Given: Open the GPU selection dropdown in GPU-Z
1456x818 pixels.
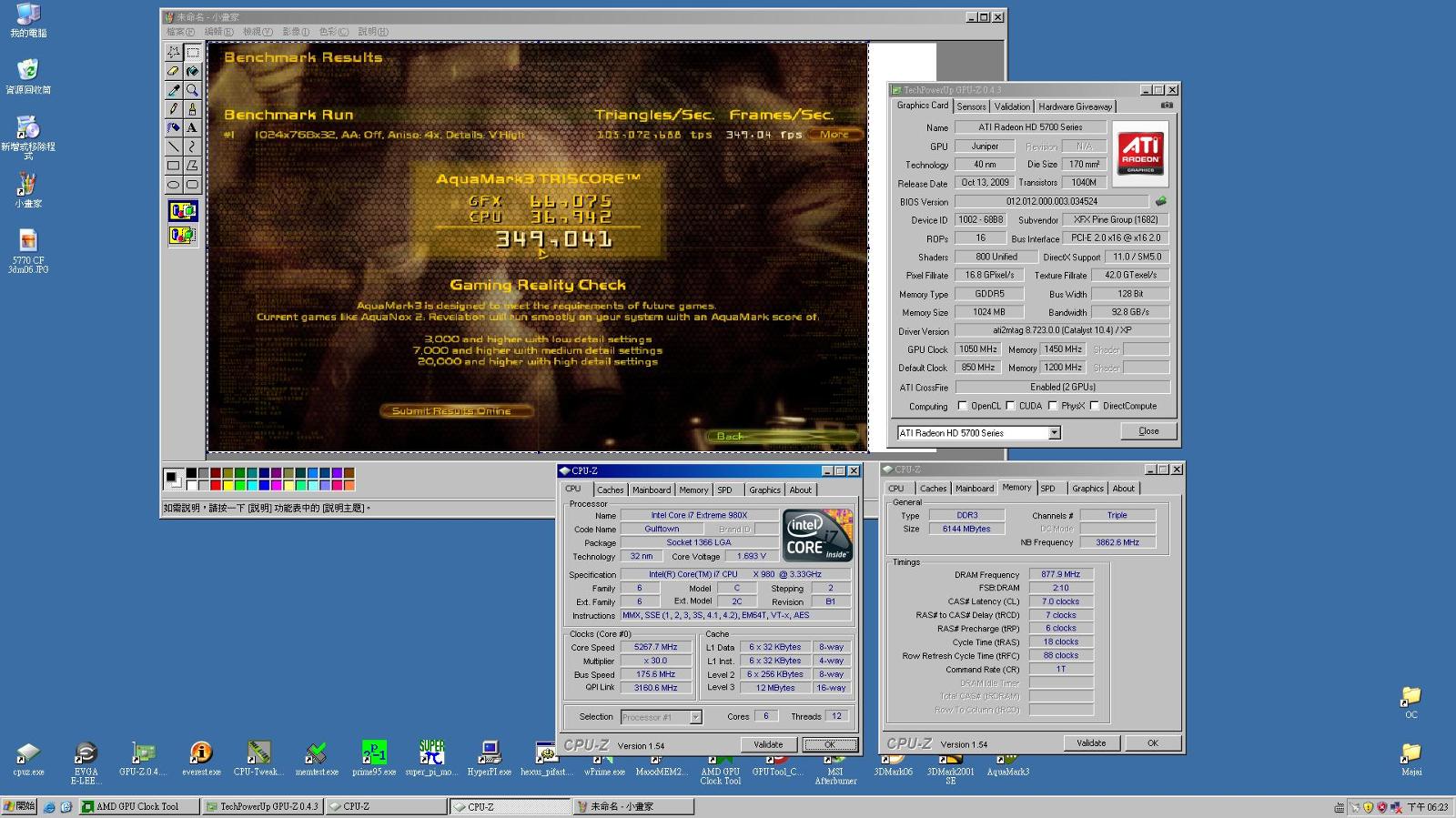Looking at the screenshot, I should tap(1055, 433).
